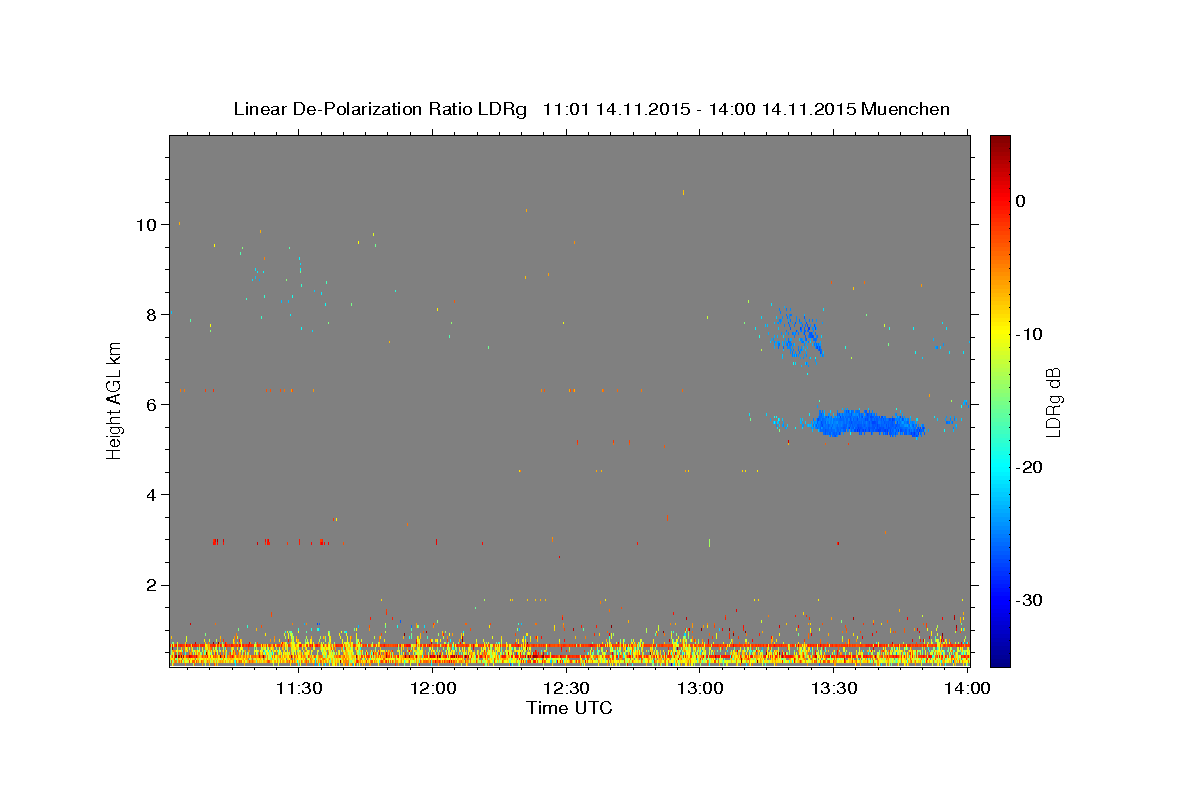Click the colorbar value 0
Image resolution: width=1200 pixels, height=800 pixels.
click(x=1021, y=201)
